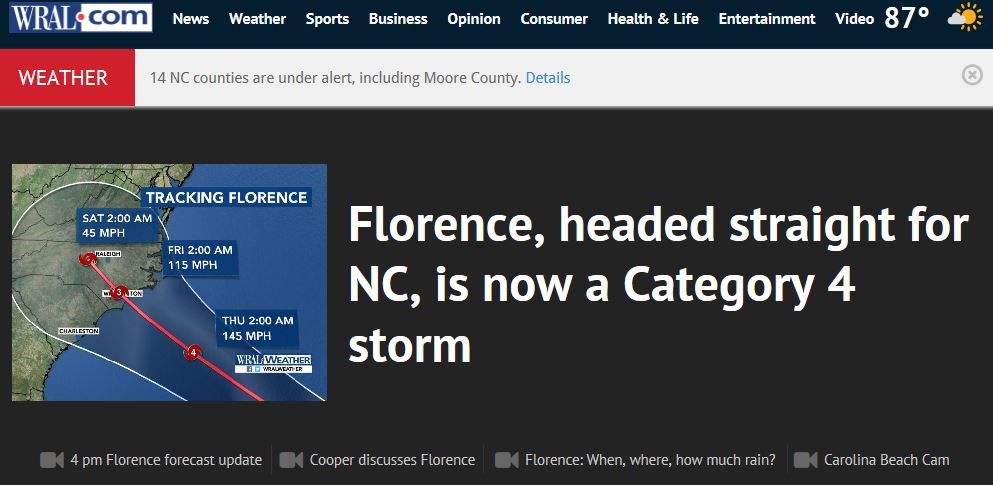Select the Opinion nav item
This screenshot has width=993, height=492.
pos(474,19)
